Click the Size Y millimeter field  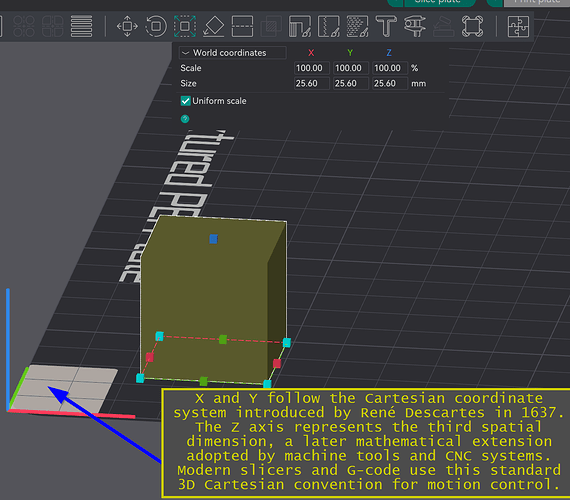[x=351, y=83]
